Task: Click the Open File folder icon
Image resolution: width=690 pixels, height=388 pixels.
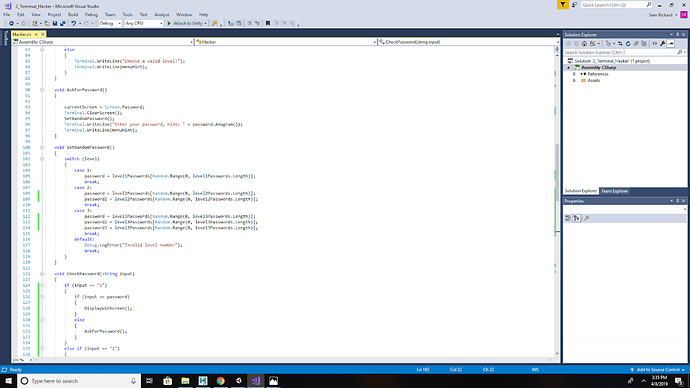Action: click(x=47, y=23)
